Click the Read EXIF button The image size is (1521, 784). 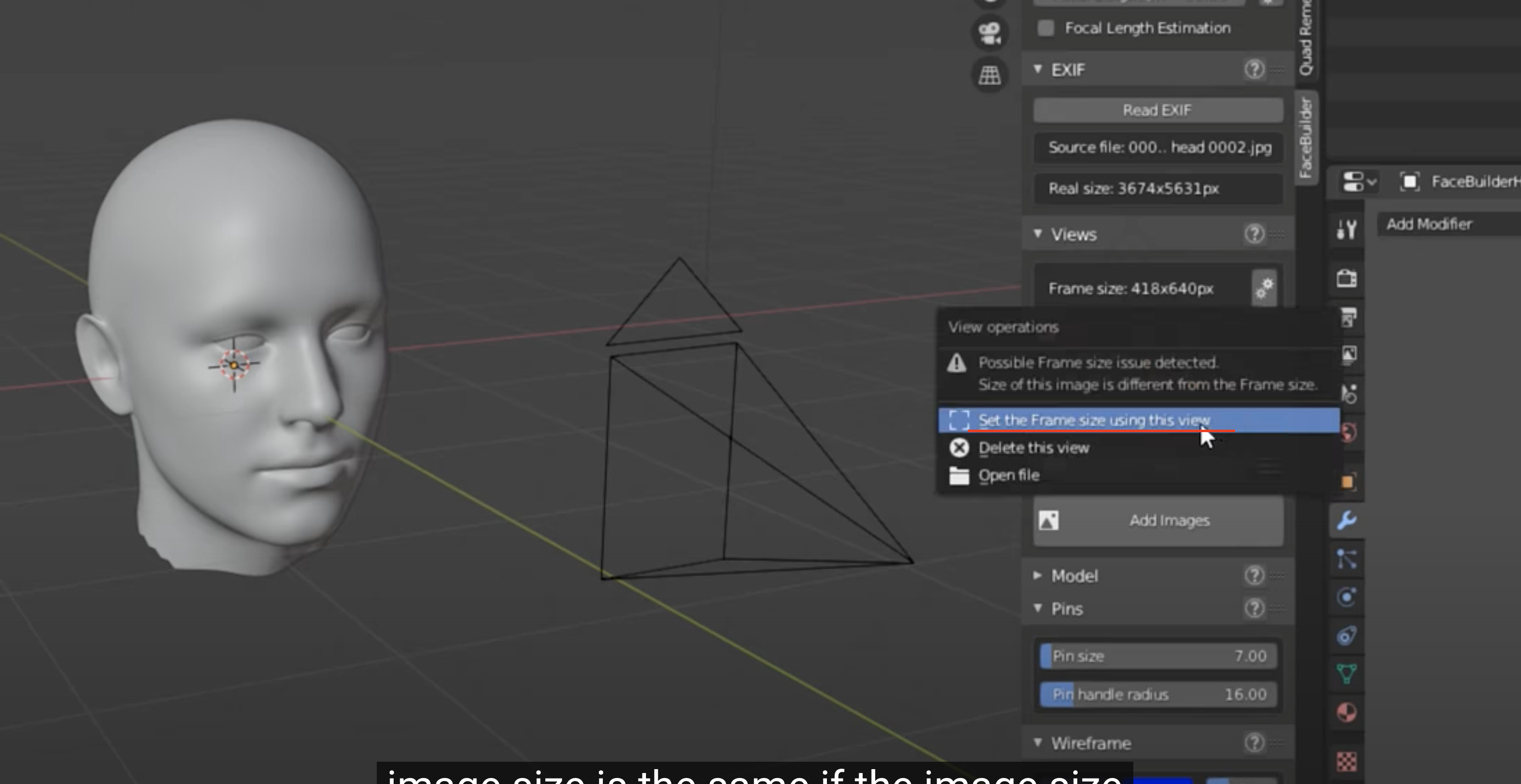pyautogui.click(x=1157, y=111)
